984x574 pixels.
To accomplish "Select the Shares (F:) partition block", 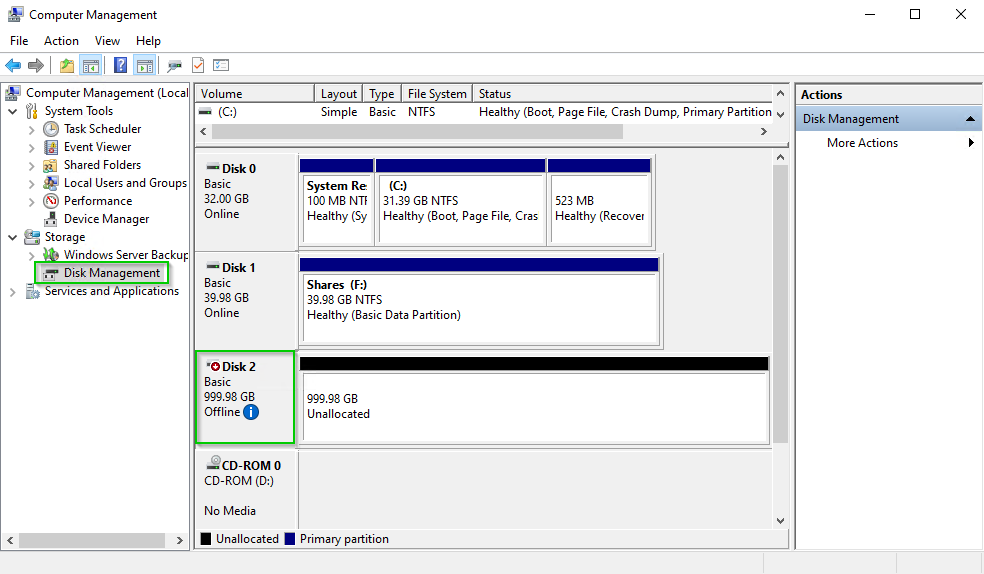I will (478, 300).
